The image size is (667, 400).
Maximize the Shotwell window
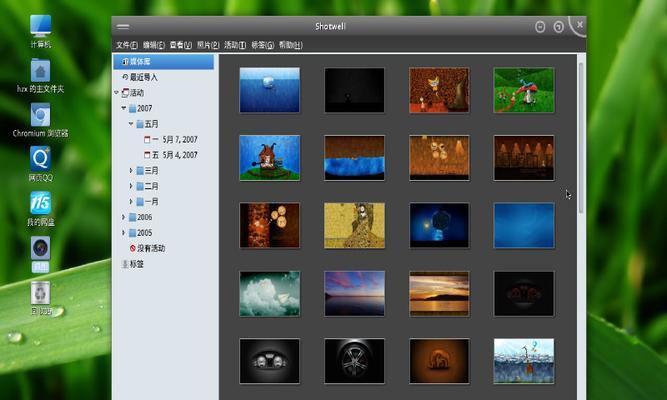click(x=559, y=27)
